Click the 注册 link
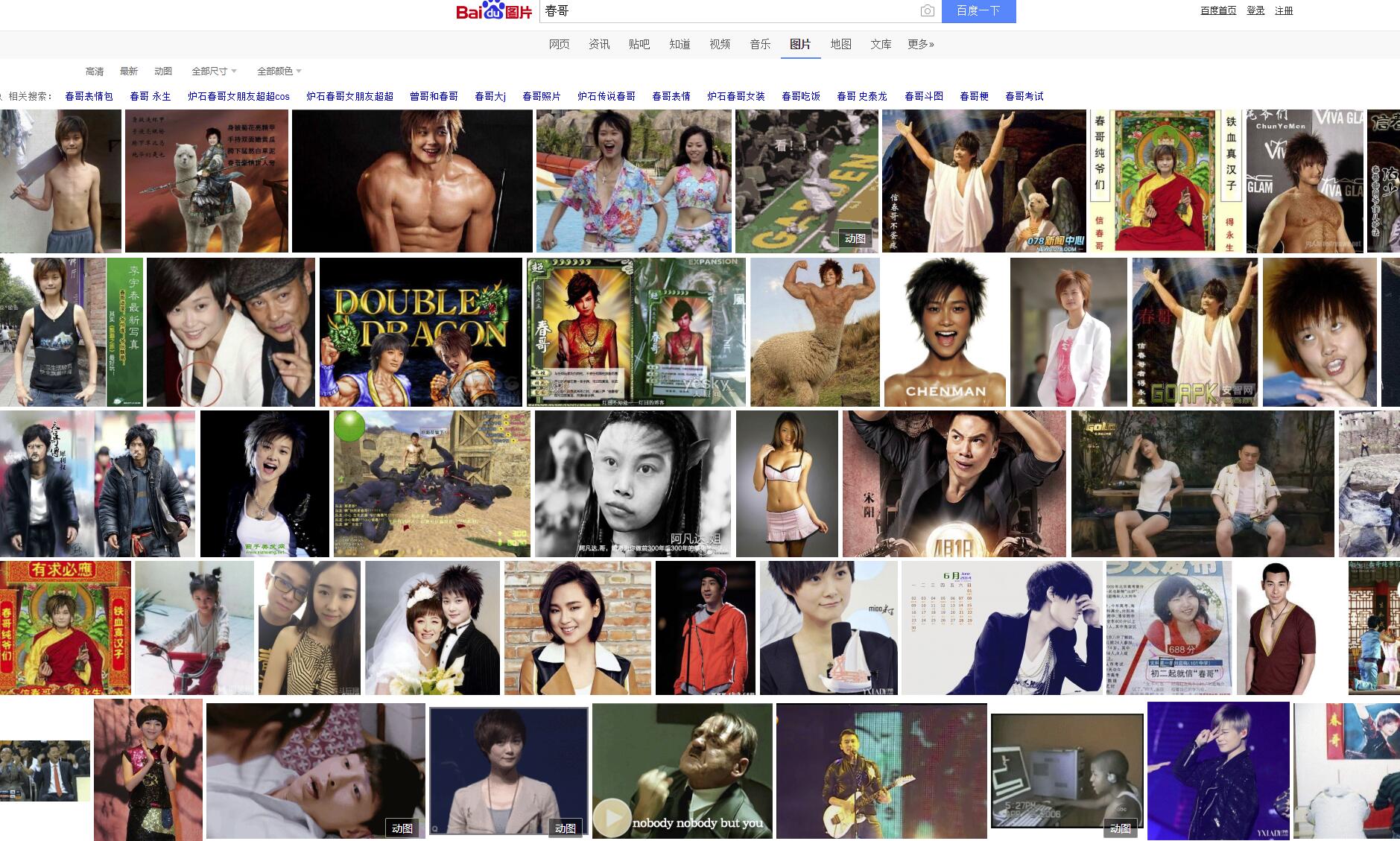This screenshot has width=1400, height=841. click(x=1284, y=10)
